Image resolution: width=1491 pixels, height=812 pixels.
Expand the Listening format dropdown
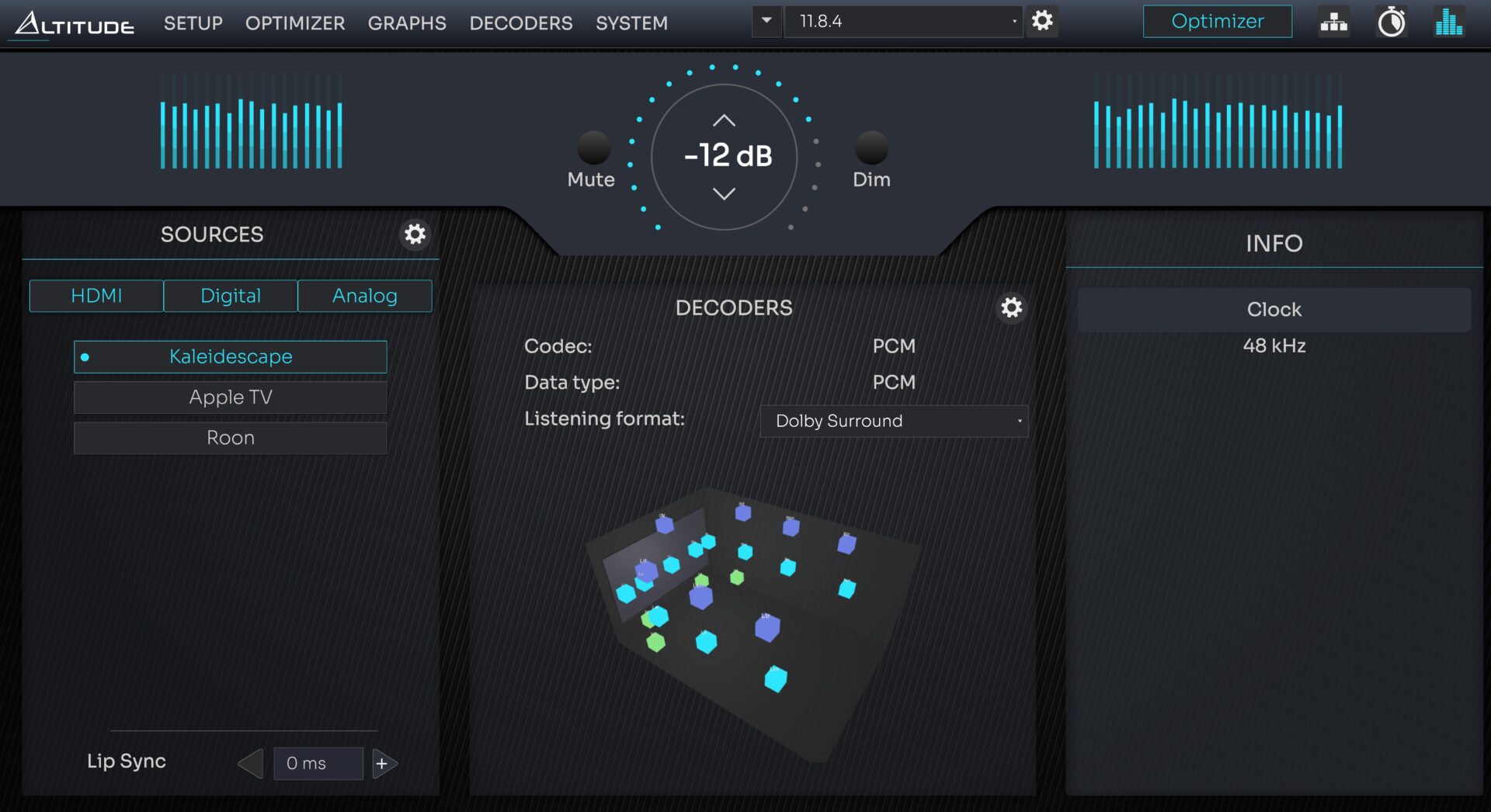coord(894,422)
